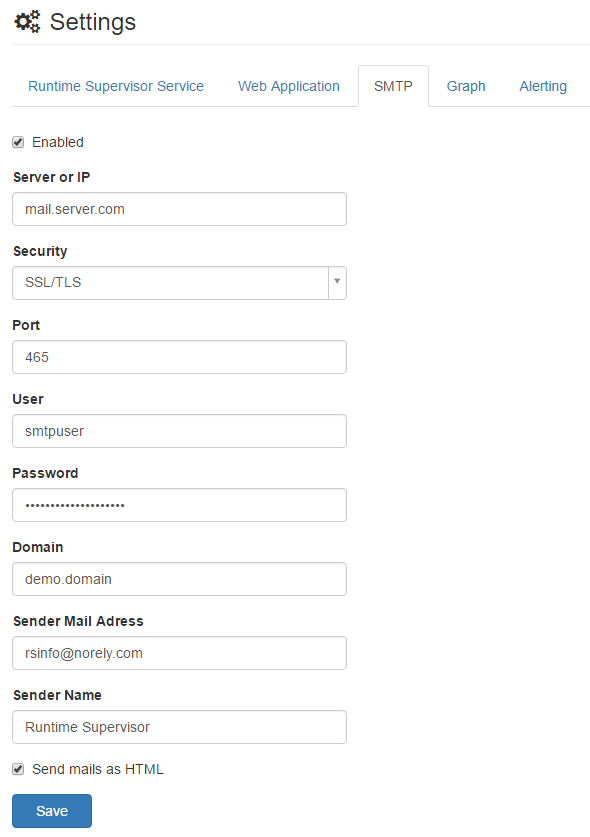The width and height of the screenshot is (590, 837).
Task: Click the Server or IP input field
Action: [x=179, y=209]
